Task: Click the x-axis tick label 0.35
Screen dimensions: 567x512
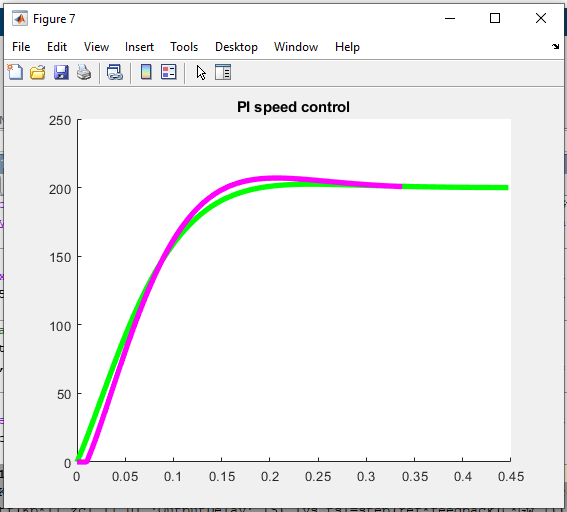Action: pos(415,477)
